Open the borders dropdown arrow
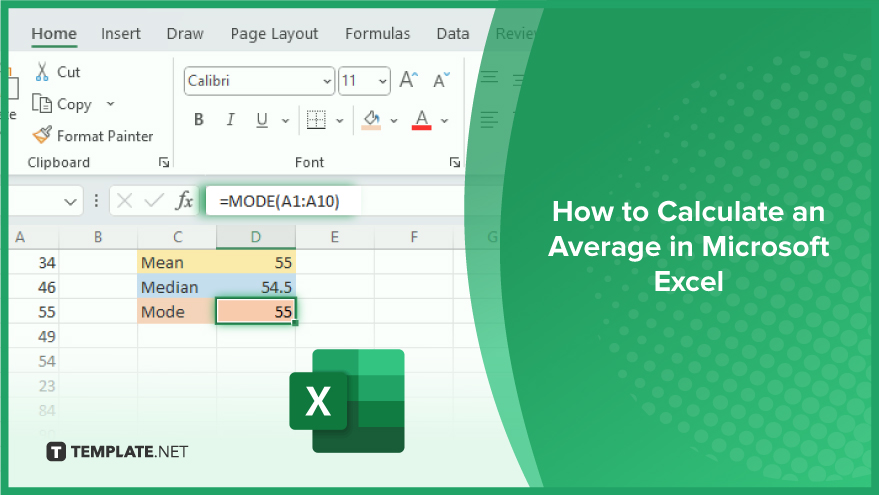Image resolution: width=879 pixels, height=495 pixels. [340, 121]
